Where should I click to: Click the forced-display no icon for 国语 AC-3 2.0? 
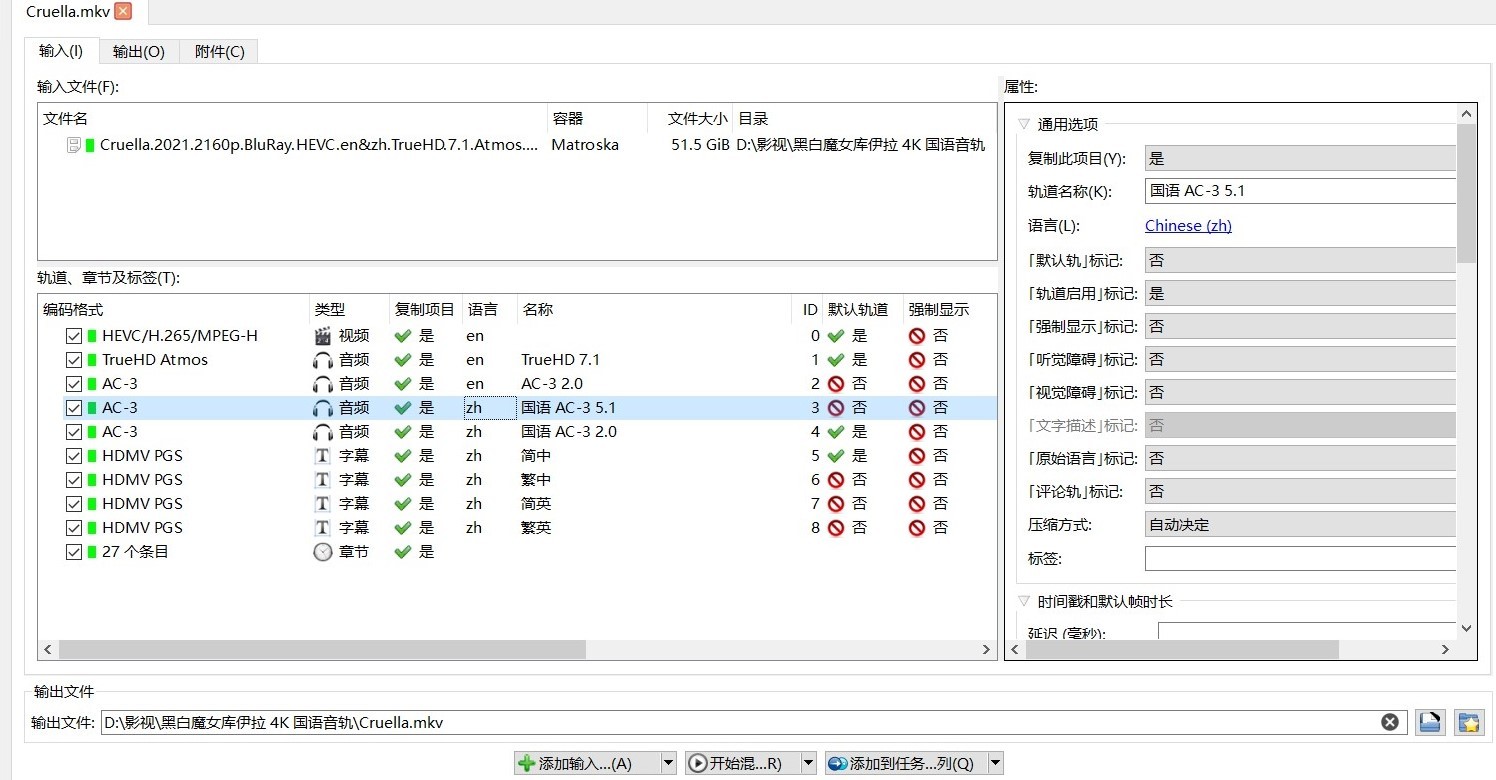[917, 432]
